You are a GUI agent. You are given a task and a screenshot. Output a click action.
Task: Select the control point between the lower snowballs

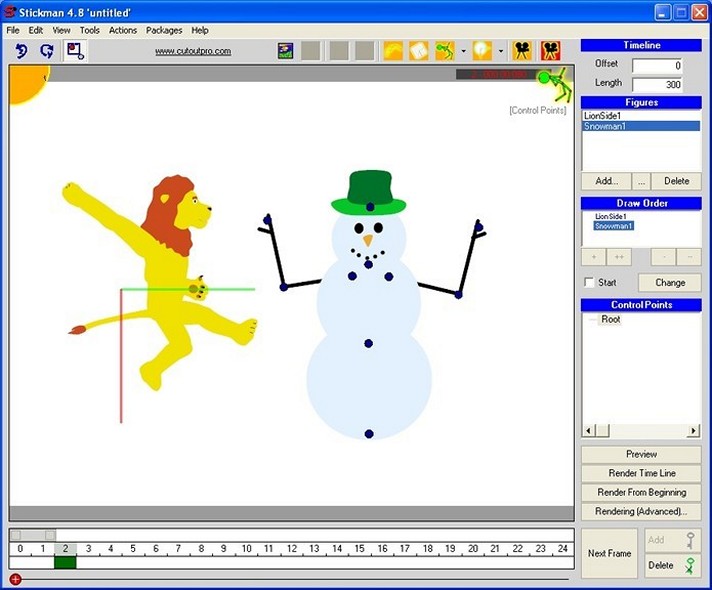(x=369, y=344)
